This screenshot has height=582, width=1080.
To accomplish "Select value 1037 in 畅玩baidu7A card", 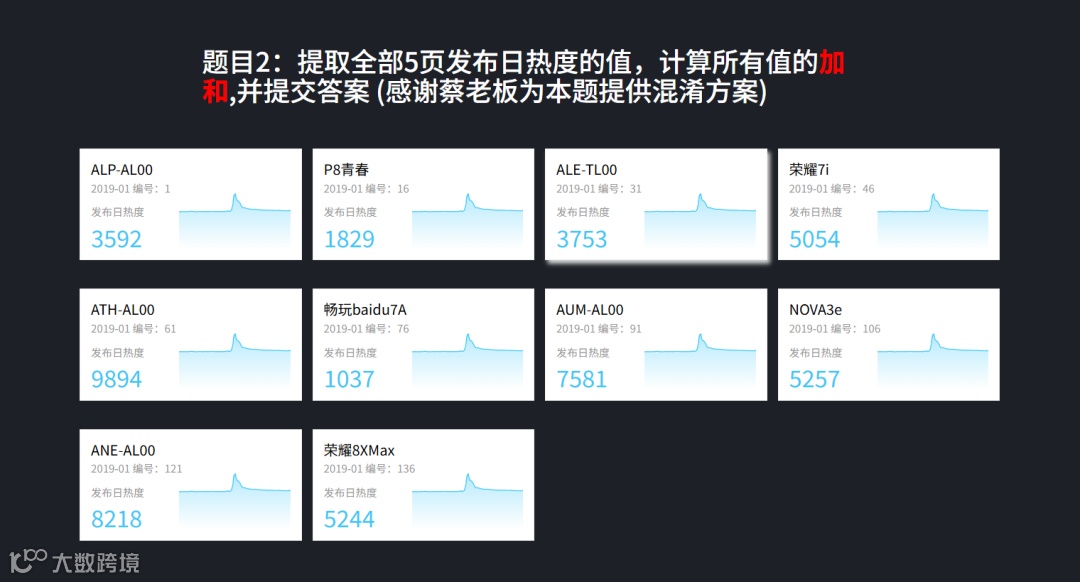I will [349, 379].
